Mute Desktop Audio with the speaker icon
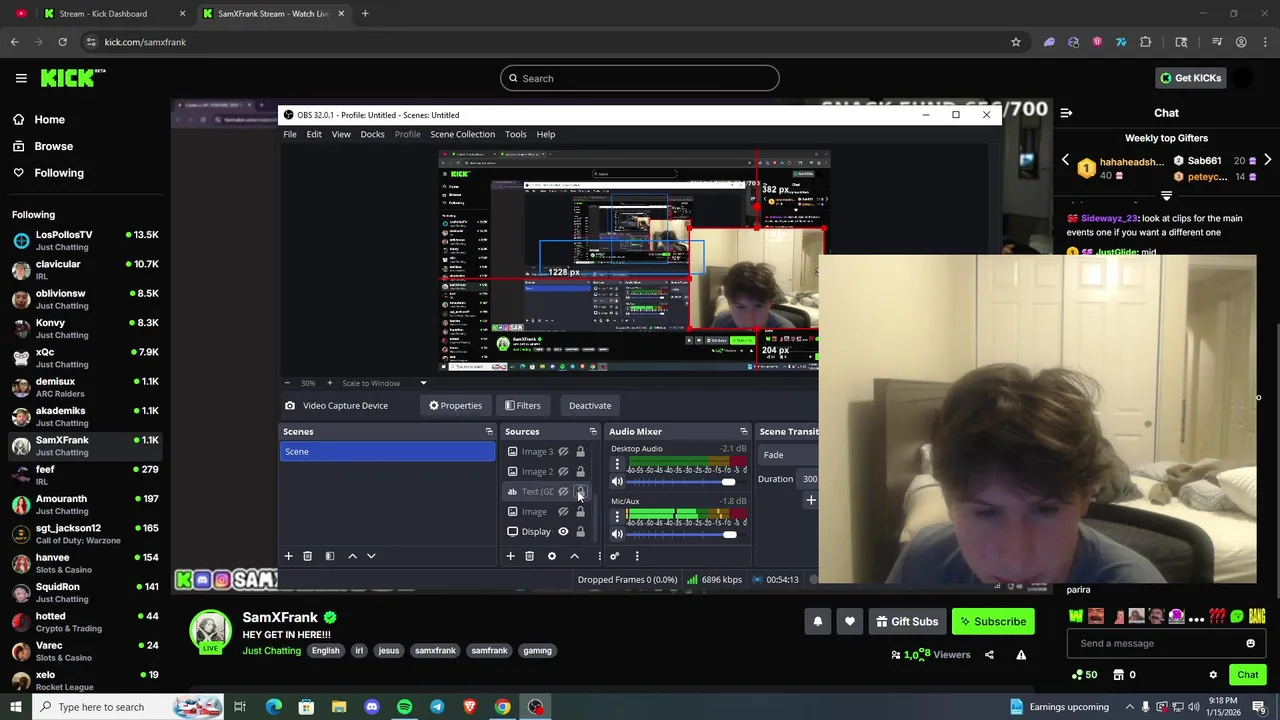Image resolution: width=1280 pixels, height=720 pixels. click(x=617, y=482)
